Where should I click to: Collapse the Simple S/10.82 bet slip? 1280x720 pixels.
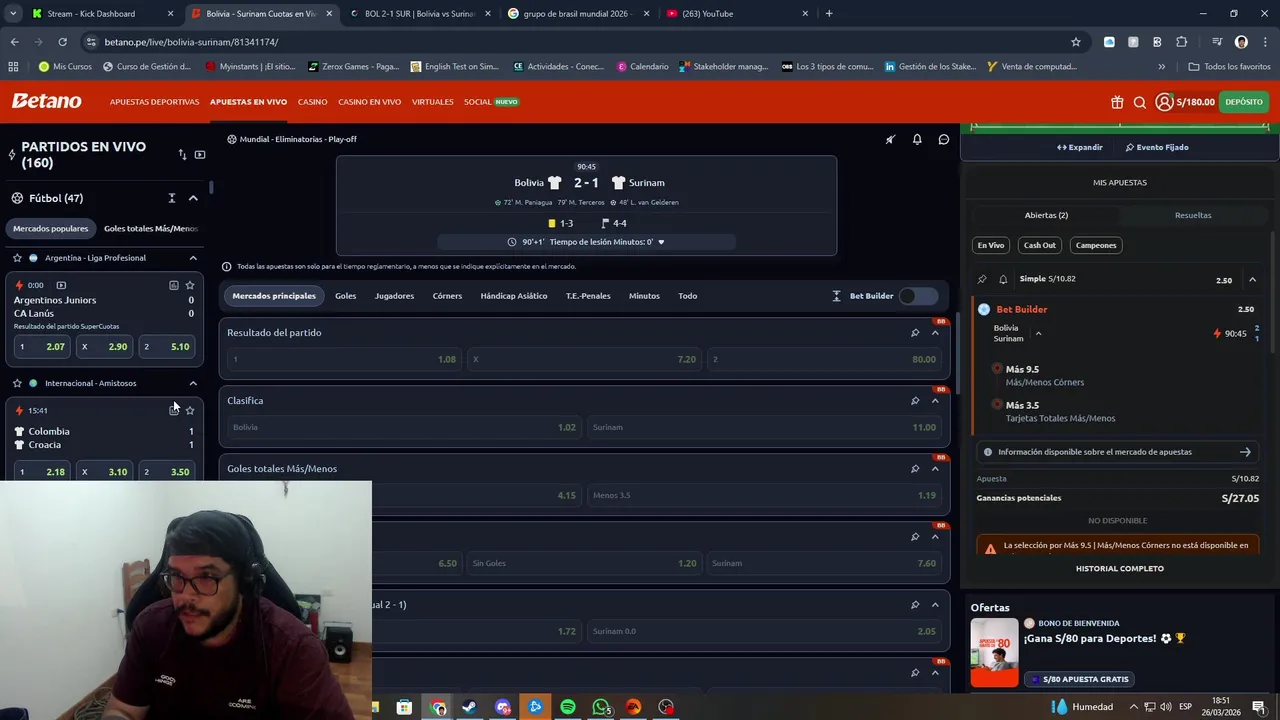click(1252, 280)
